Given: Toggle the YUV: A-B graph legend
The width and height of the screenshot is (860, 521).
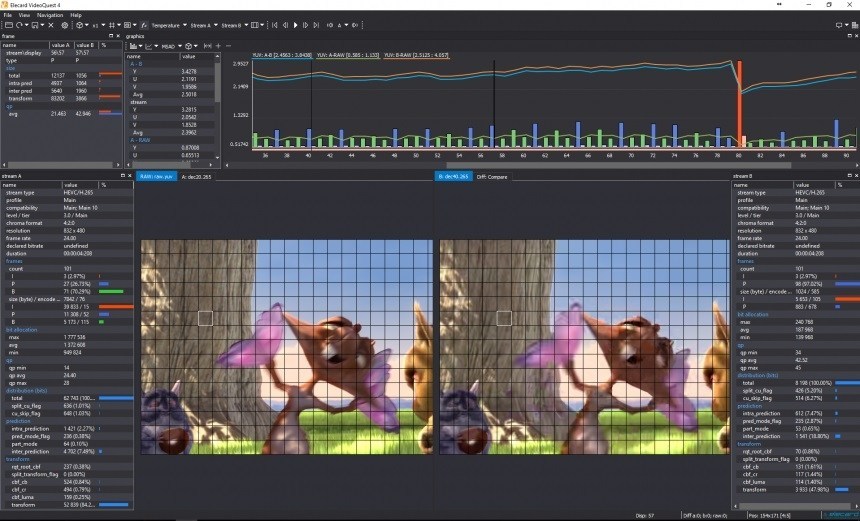Looking at the screenshot, I should click(x=282, y=55).
